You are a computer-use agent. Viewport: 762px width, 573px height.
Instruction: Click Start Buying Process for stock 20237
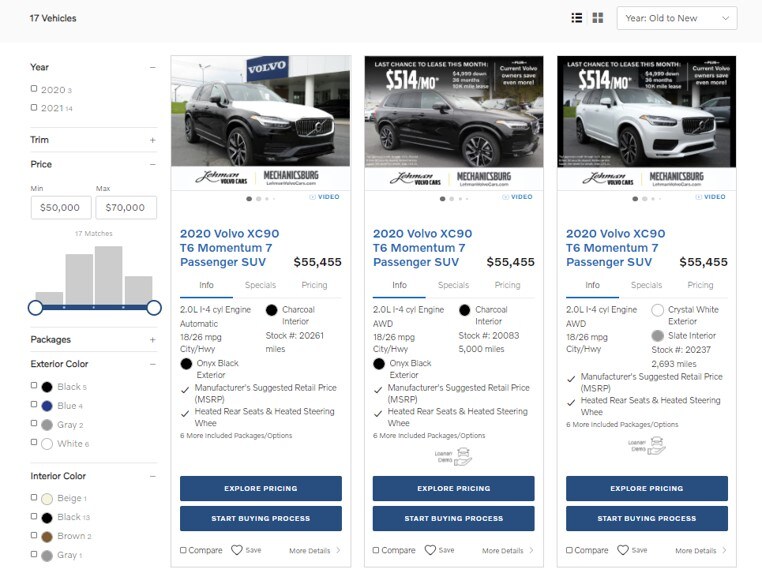[x=647, y=519]
